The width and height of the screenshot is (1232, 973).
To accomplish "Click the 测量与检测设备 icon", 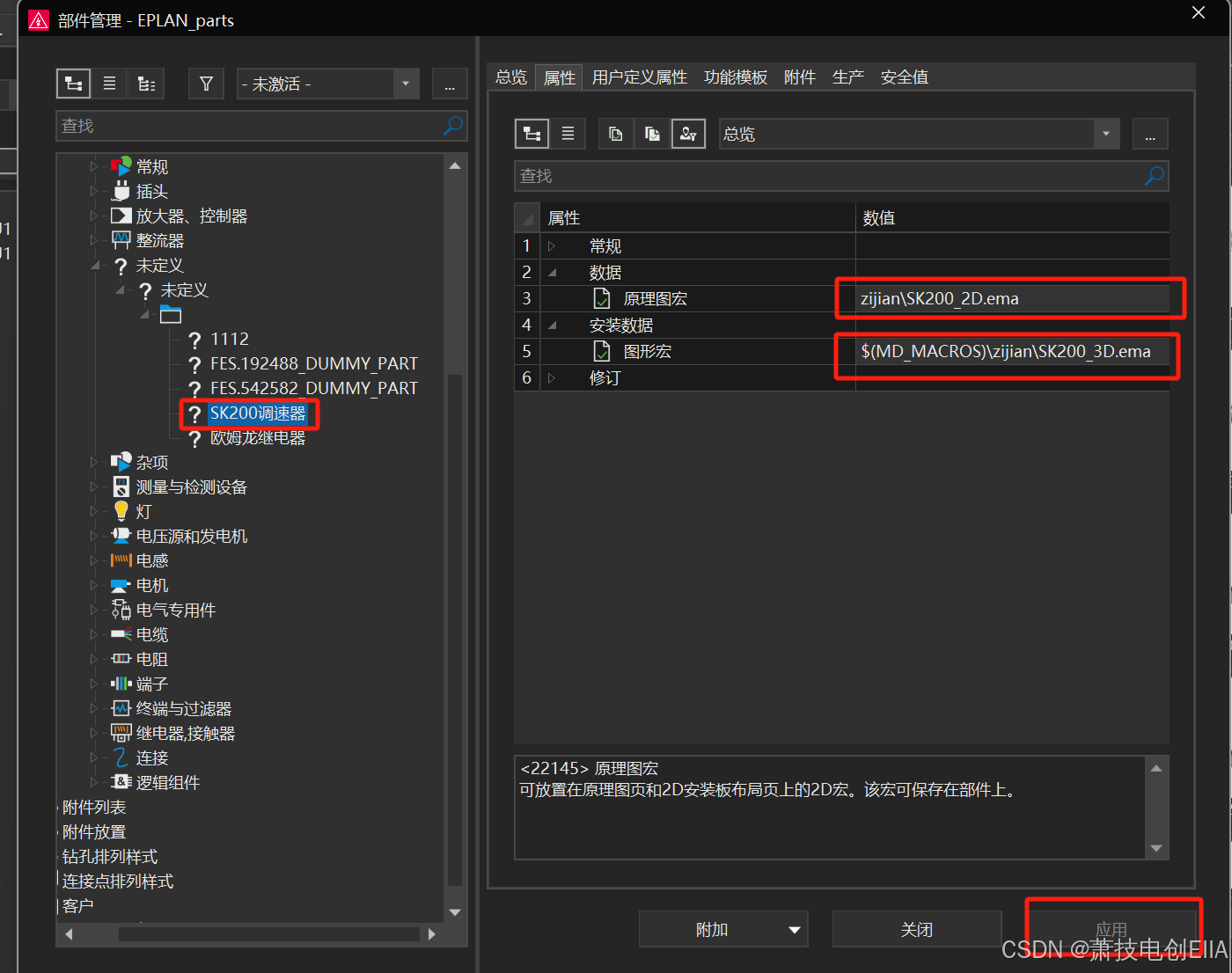I will click(121, 486).
